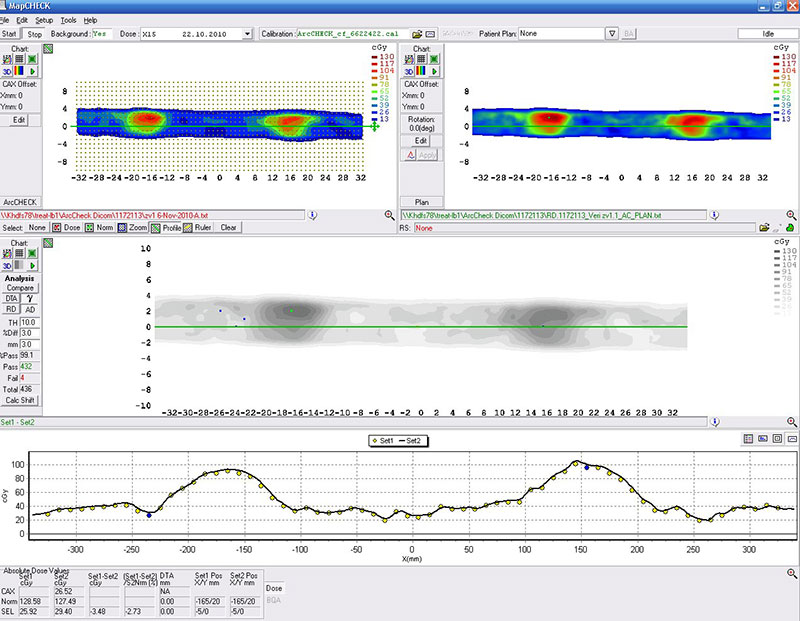800x621 pixels.
Task: Click the last icon above the profile chart
Action: pyautogui.click(x=792, y=439)
